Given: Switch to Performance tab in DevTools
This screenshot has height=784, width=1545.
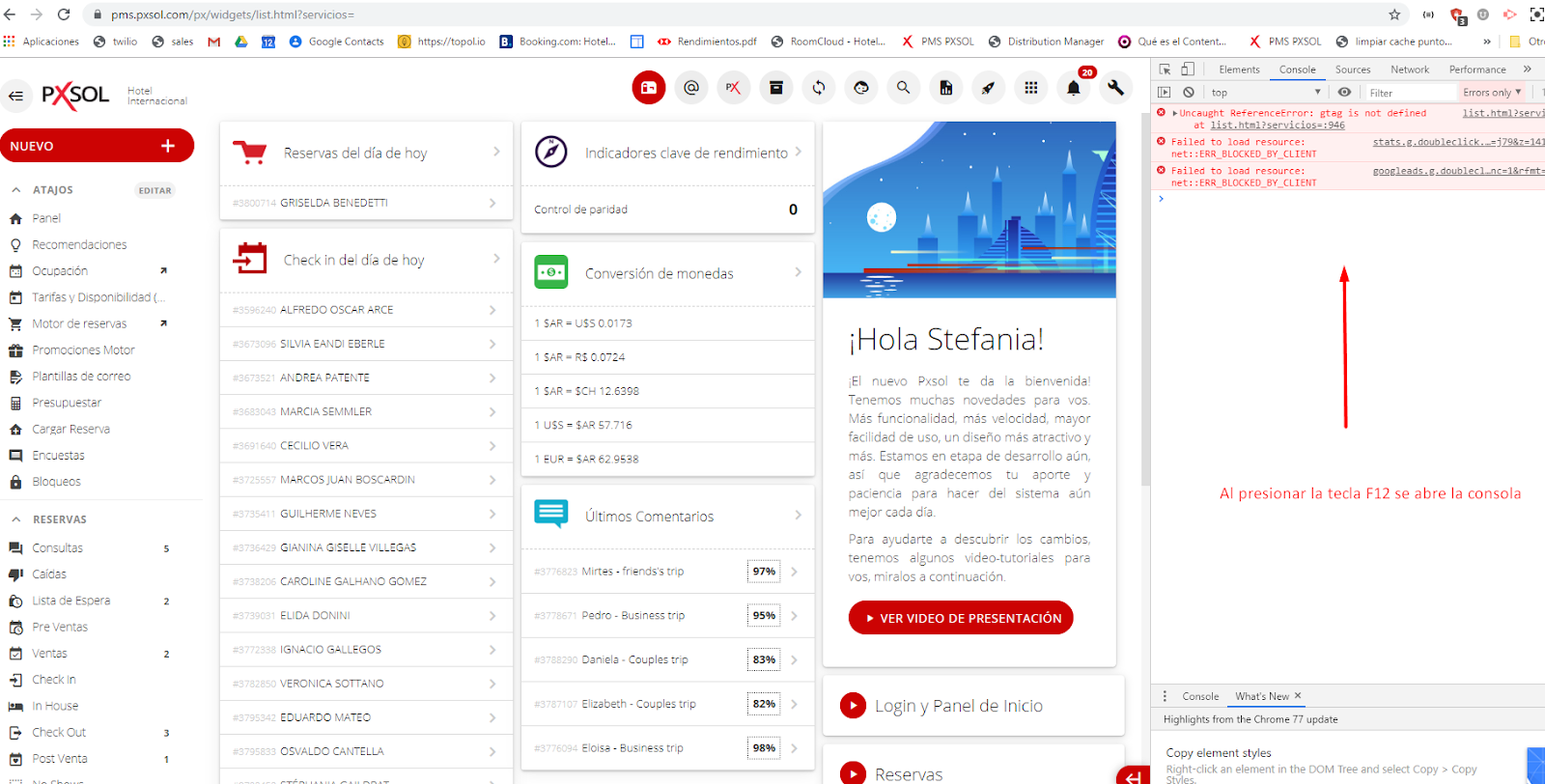Looking at the screenshot, I should pos(1477,70).
